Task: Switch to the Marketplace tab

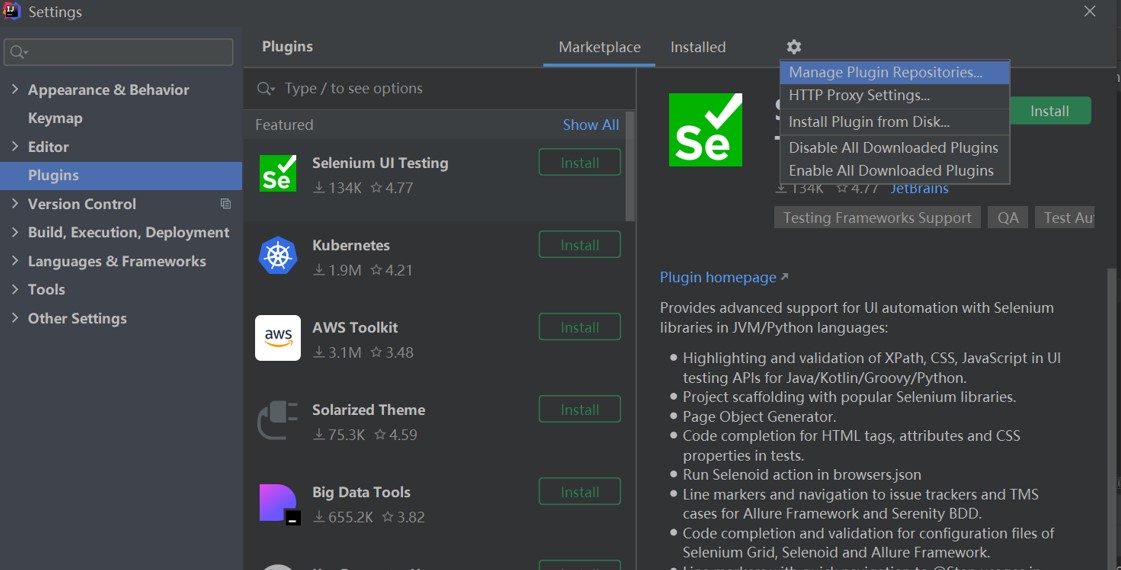Action: [x=599, y=47]
